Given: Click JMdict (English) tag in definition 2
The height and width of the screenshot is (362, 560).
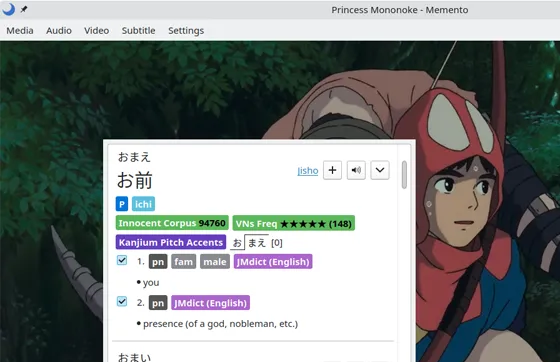Looking at the screenshot, I should point(210,303).
